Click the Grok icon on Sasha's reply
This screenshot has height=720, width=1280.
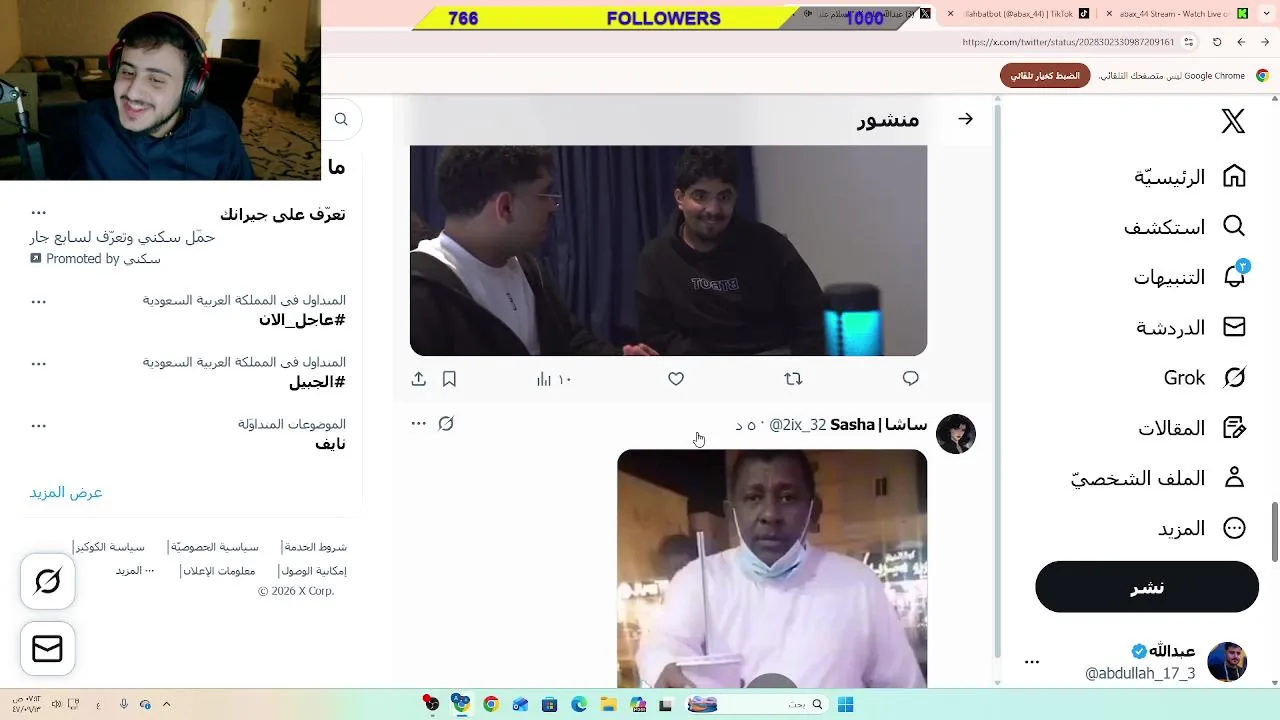446,424
